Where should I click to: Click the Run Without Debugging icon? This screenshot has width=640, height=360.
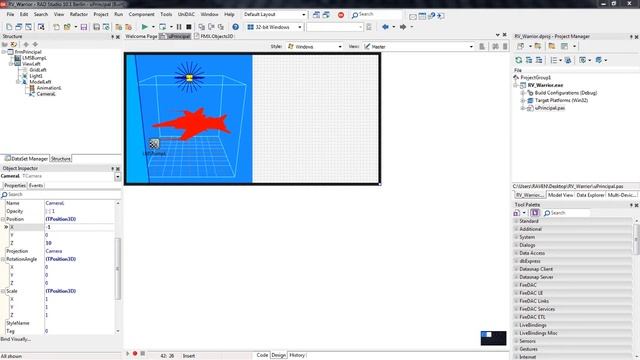[x=162, y=27]
